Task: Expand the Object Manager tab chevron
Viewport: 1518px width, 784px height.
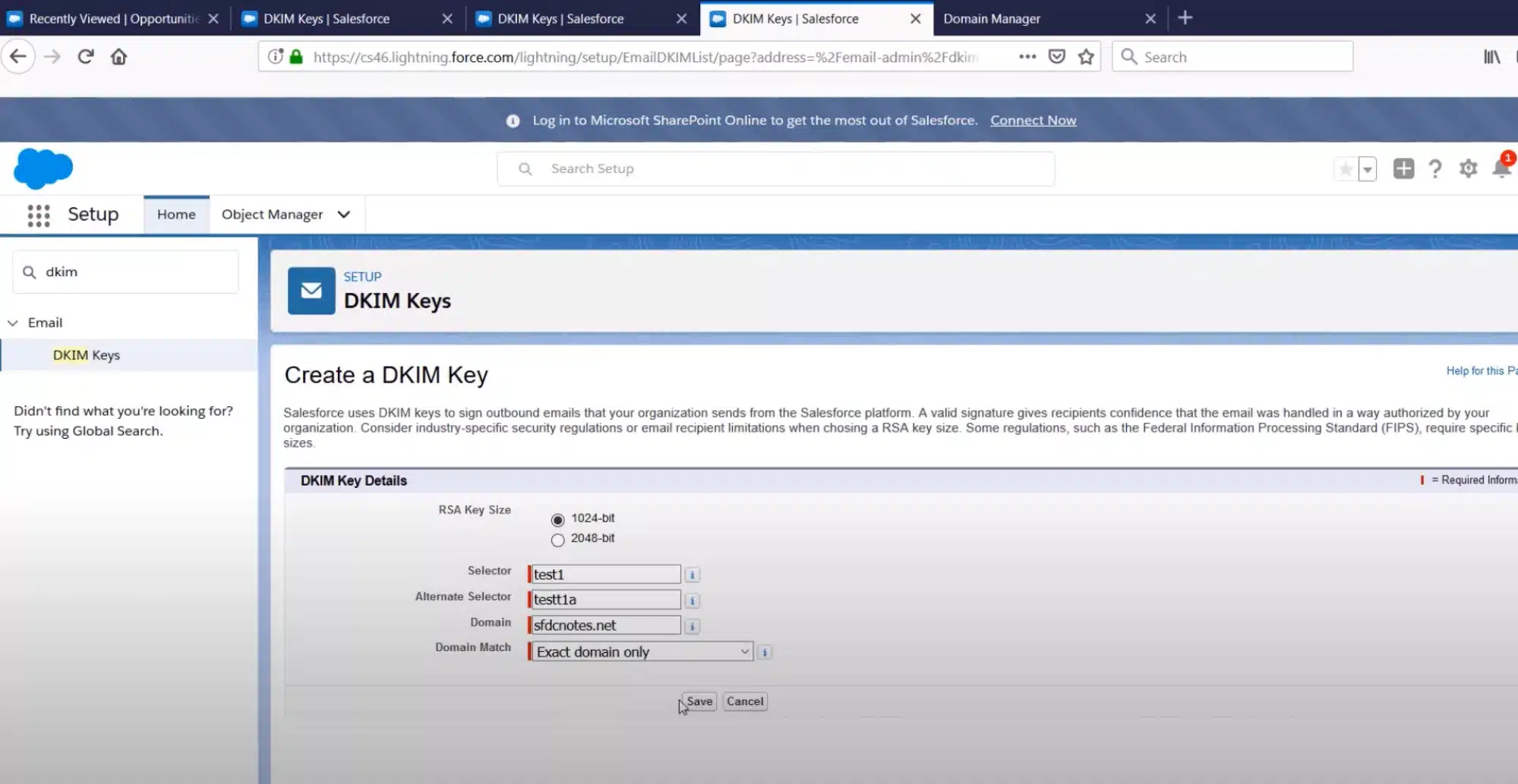Action: click(x=344, y=215)
